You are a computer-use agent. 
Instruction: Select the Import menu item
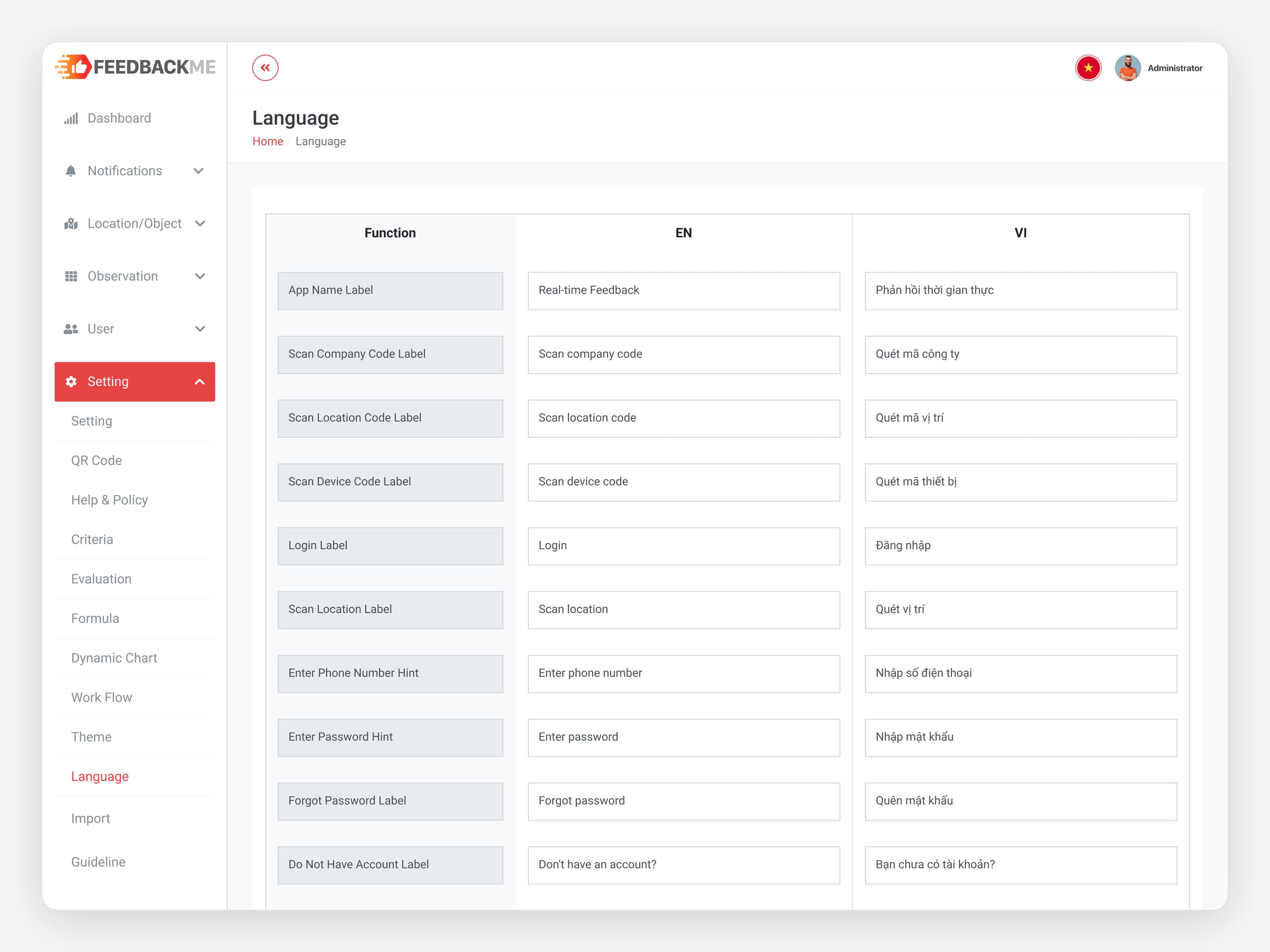(x=135, y=819)
